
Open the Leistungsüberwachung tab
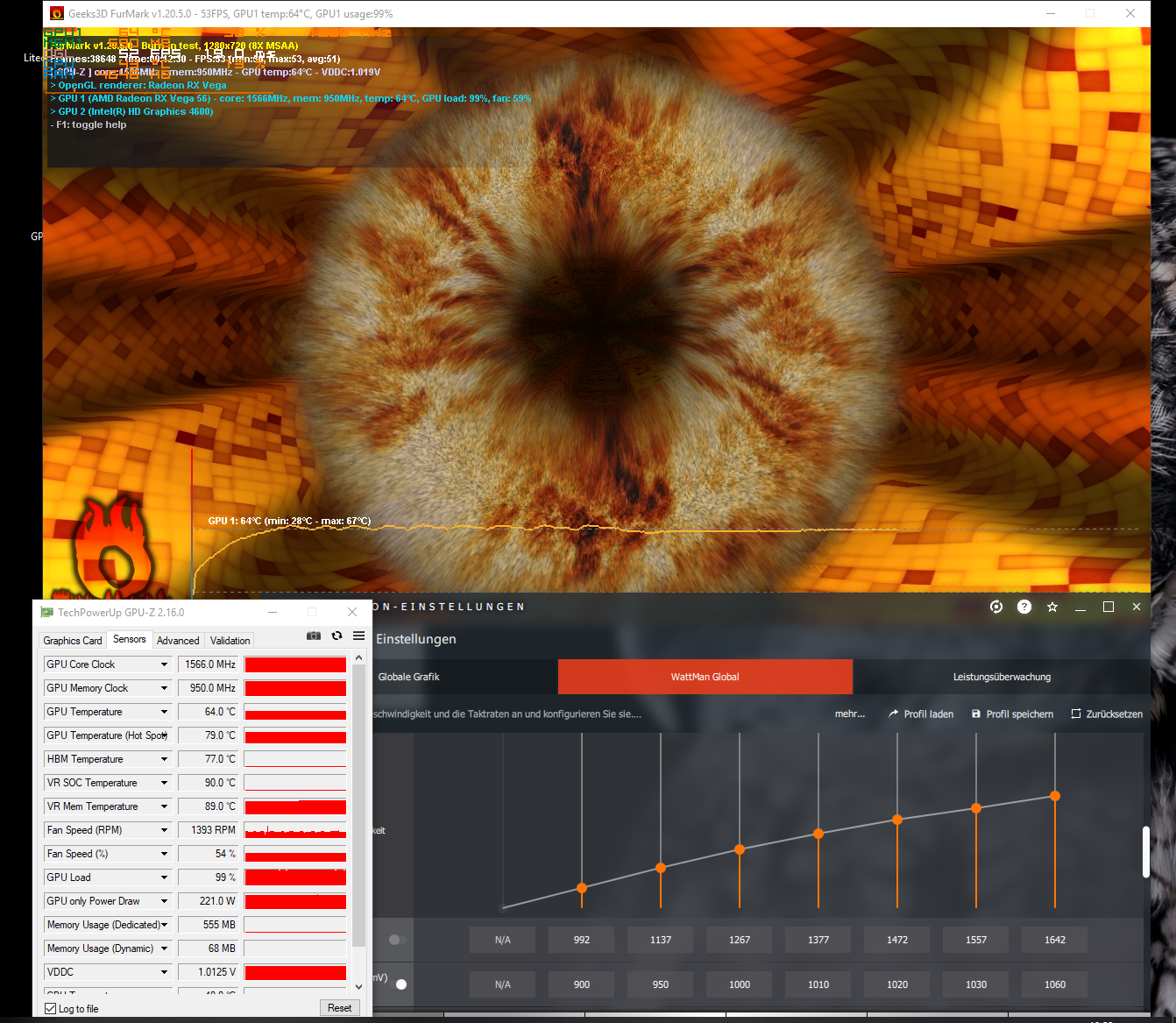[x=1002, y=677]
